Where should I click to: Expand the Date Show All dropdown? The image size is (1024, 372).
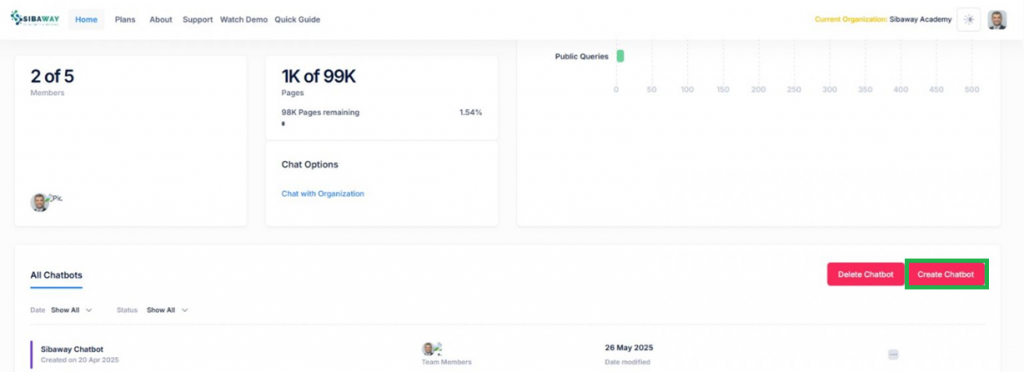click(x=71, y=310)
